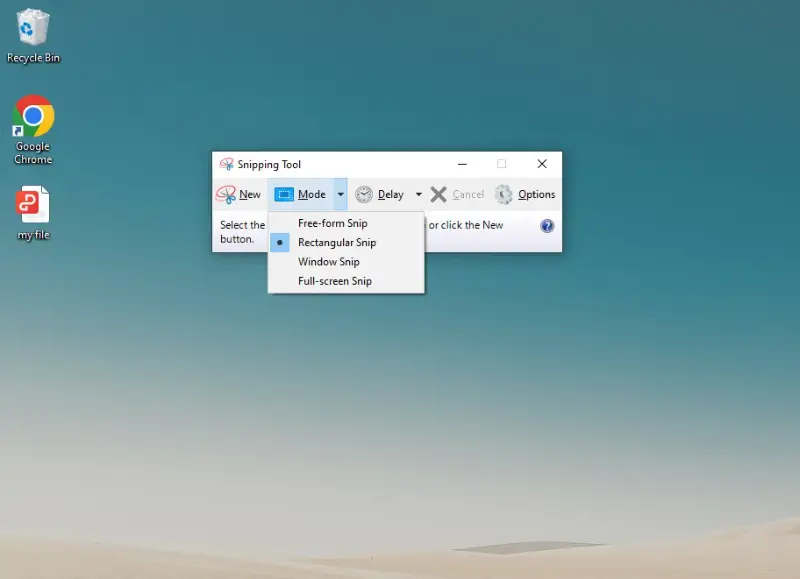
Task: Click the Snipping Tool title bar text
Action: click(269, 165)
